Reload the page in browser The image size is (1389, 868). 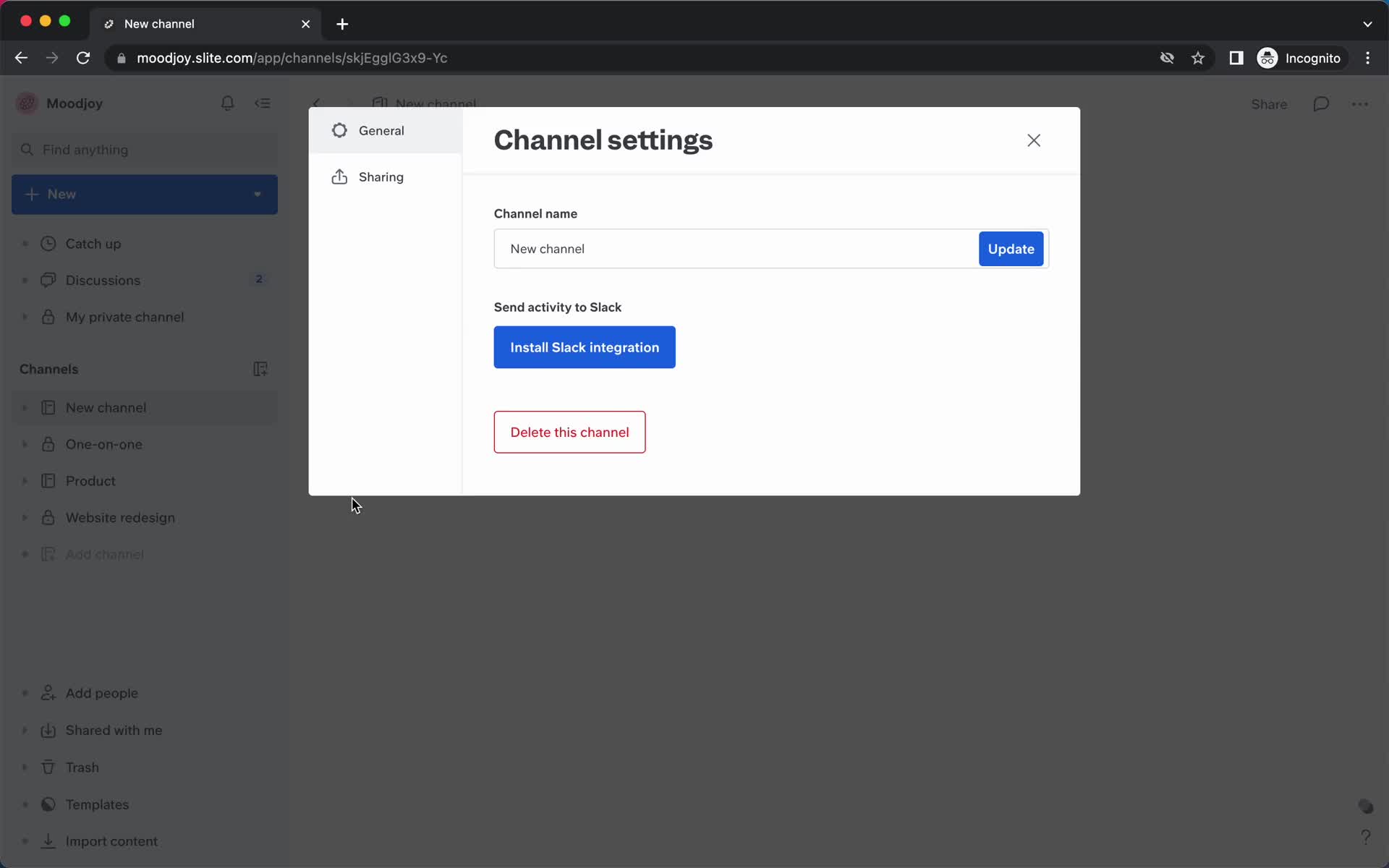coord(83,58)
